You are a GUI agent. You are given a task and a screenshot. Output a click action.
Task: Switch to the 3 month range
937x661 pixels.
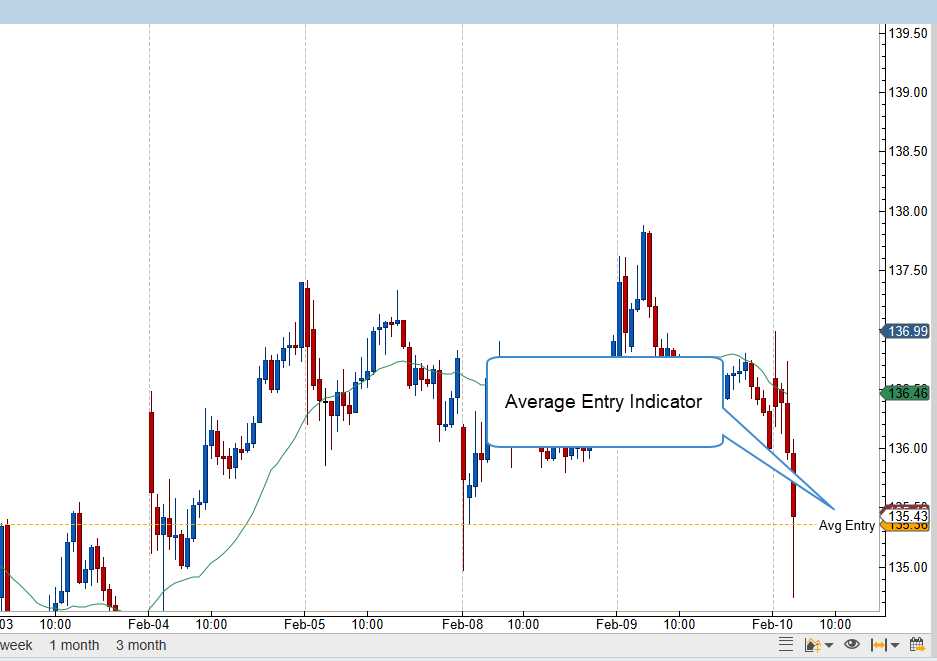tap(140, 645)
